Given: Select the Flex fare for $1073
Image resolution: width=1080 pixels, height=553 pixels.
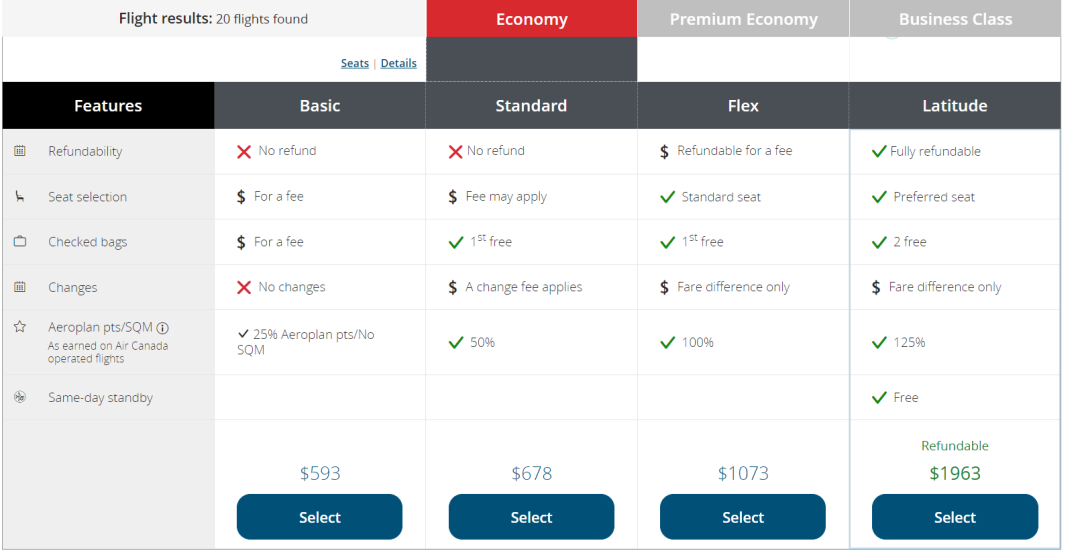Looking at the screenshot, I should coord(742,517).
